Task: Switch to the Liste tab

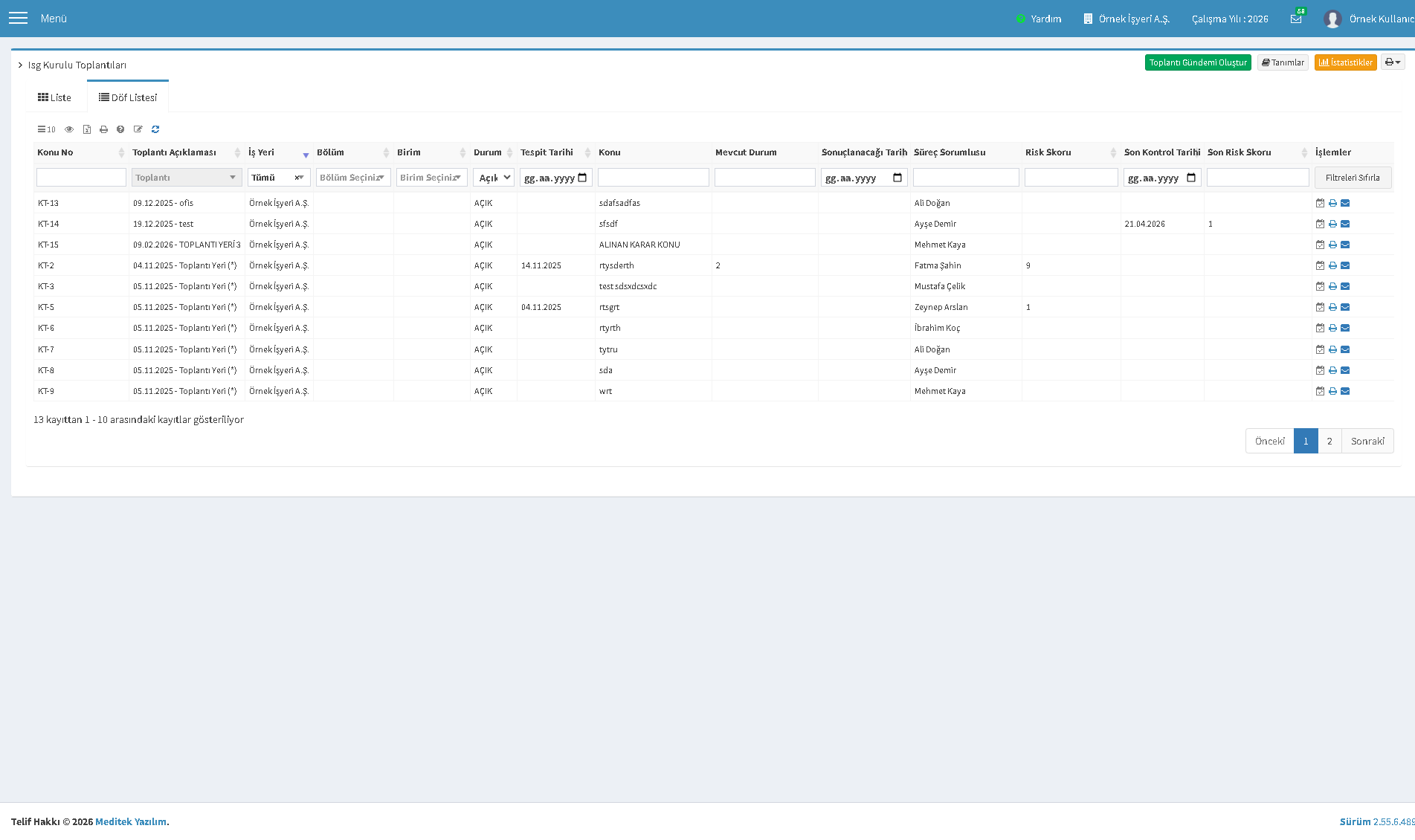Action: (x=55, y=97)
